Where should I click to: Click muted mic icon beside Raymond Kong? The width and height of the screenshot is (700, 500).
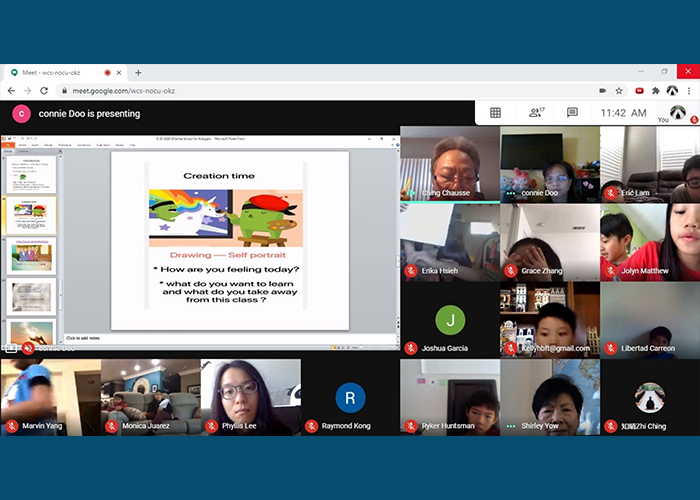[x=311, y=425]
